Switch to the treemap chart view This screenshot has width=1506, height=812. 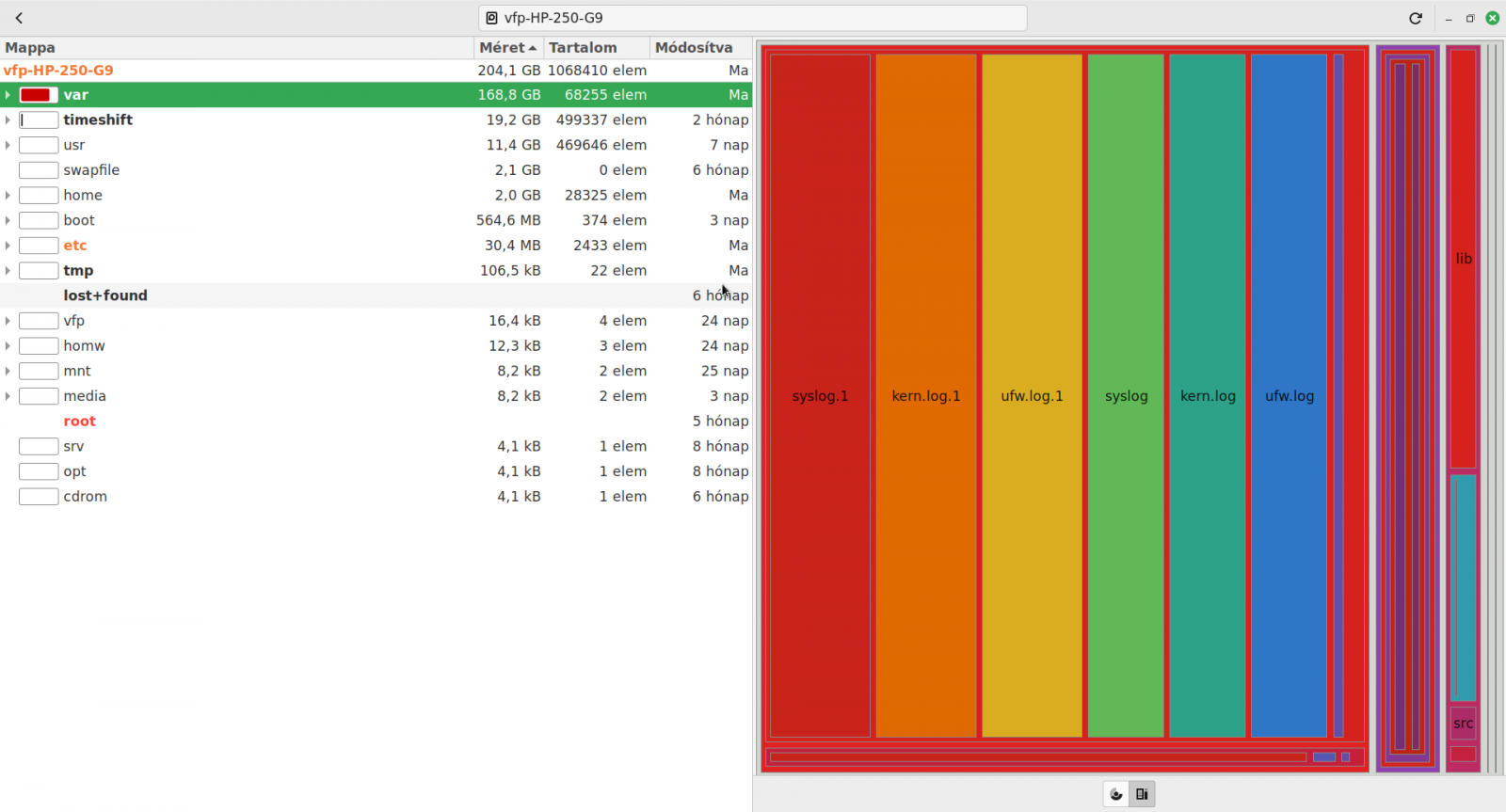[x=1142, y=794]
